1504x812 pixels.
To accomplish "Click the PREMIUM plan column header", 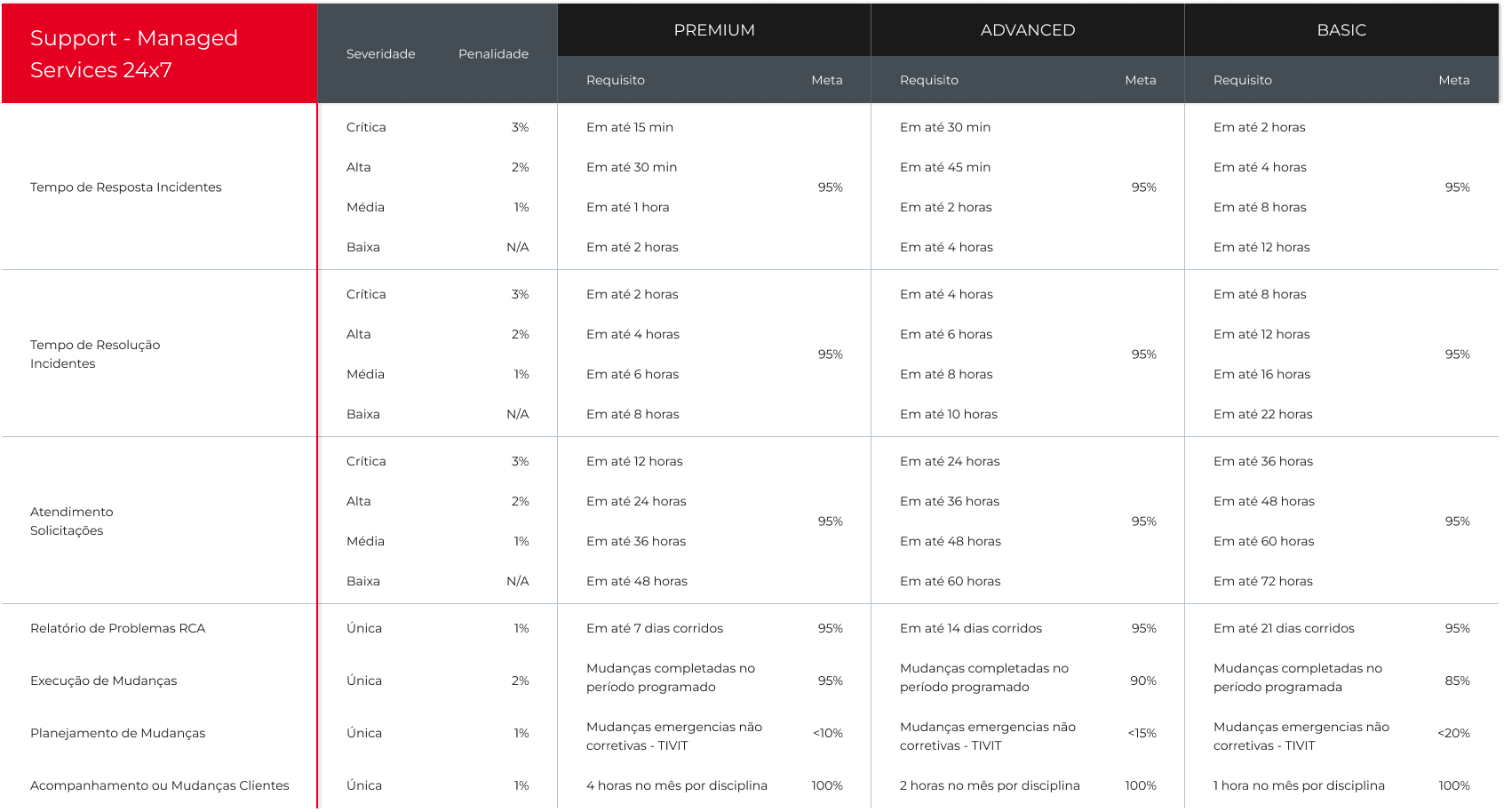I will 714,30.
